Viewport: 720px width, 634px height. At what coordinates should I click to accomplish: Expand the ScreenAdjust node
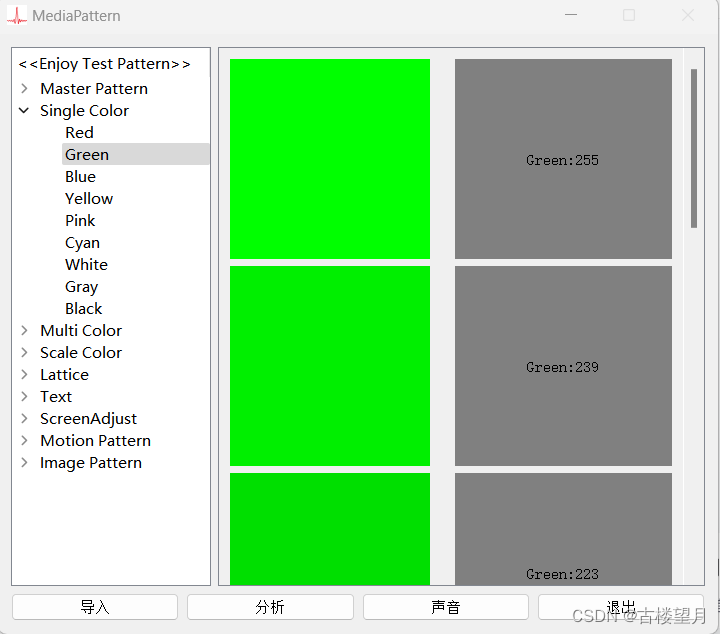[x=25, y=418]
